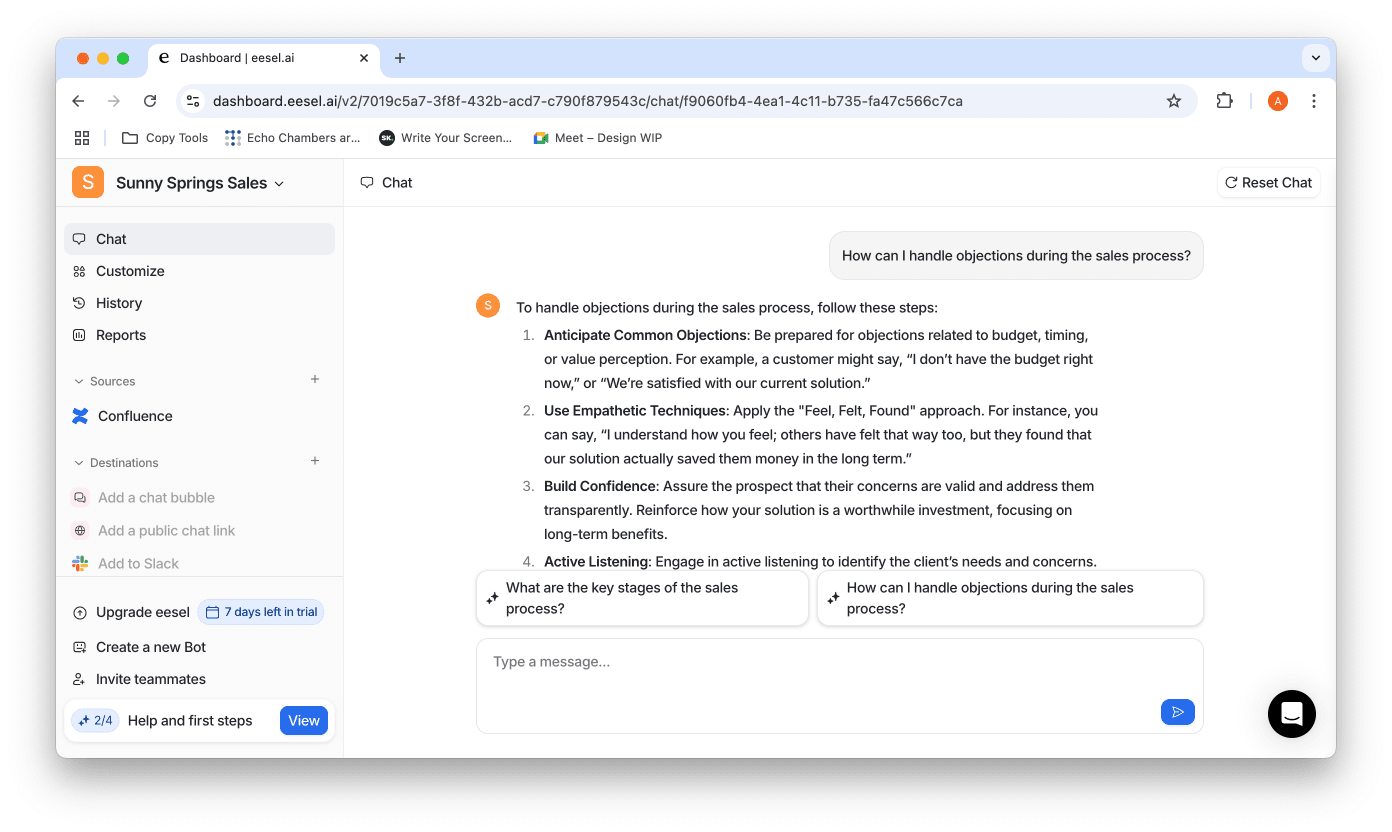Click Upgrade eesel

(131, 612)
